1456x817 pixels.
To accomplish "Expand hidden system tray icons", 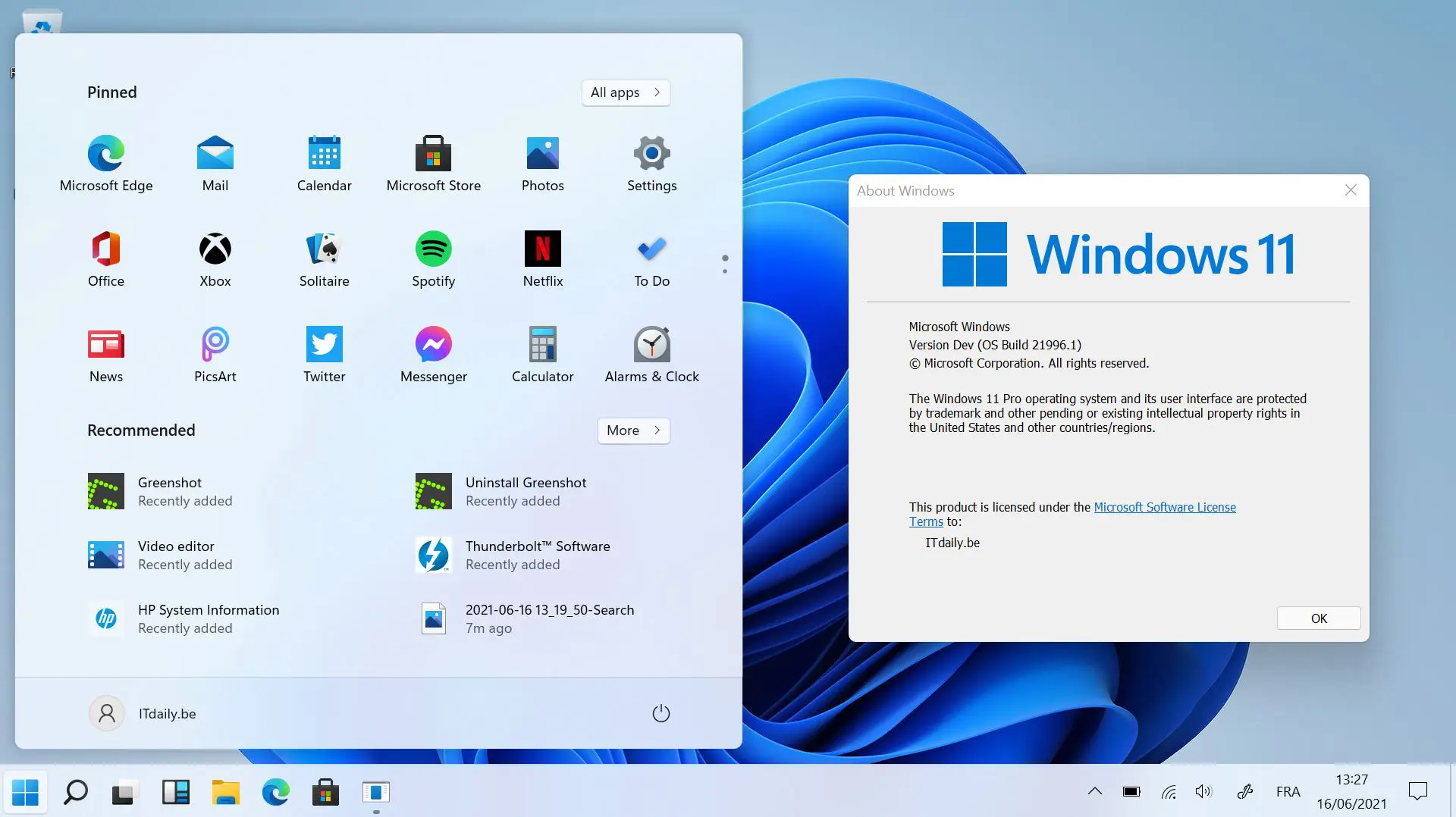I will point(1094,791).
